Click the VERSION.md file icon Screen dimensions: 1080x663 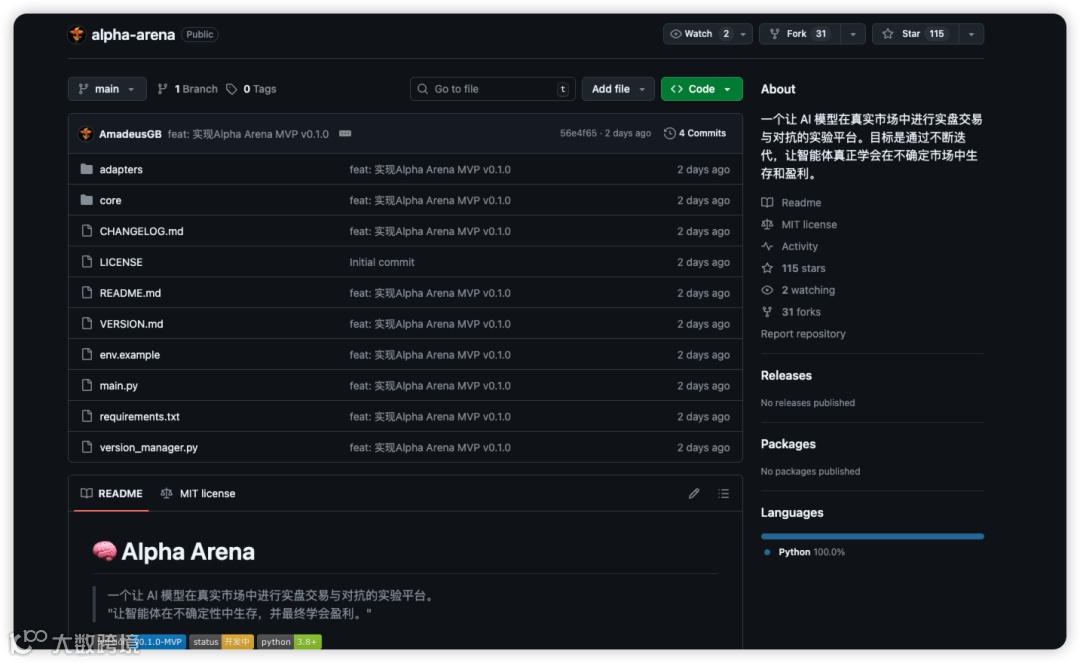click(x=86, y=324)
